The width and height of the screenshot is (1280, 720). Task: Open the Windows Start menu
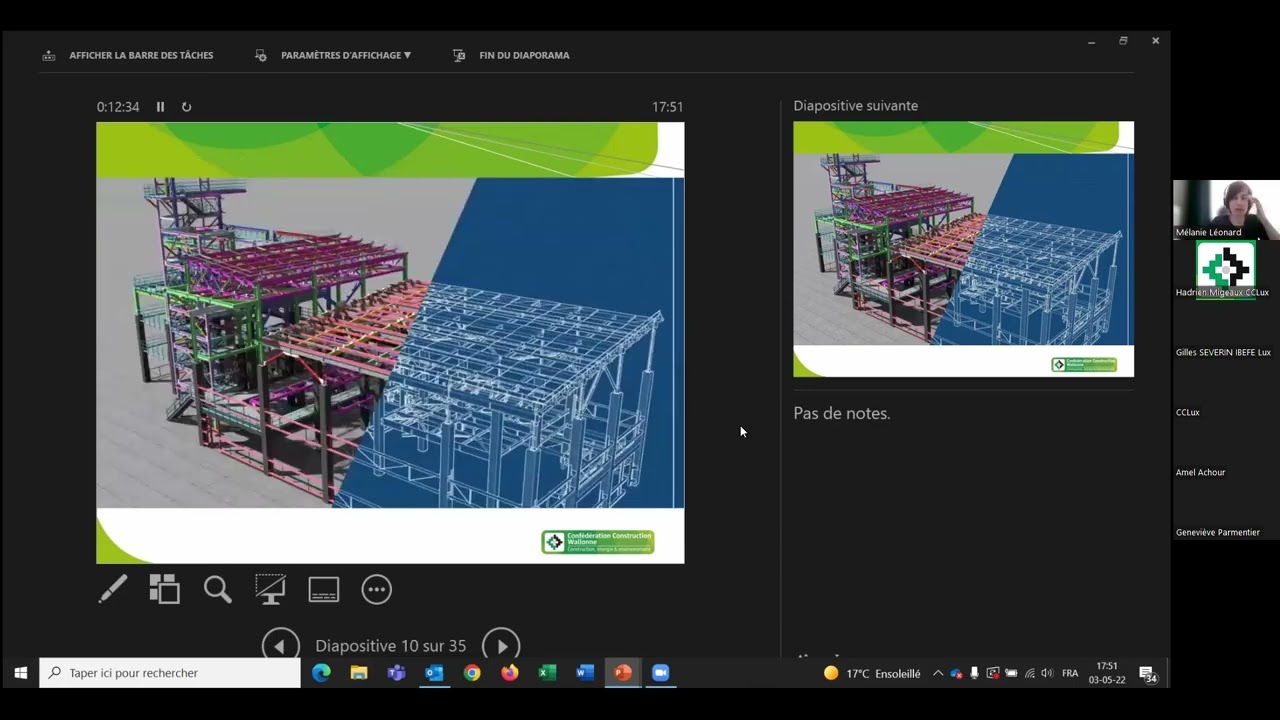(x=20, y=673)
